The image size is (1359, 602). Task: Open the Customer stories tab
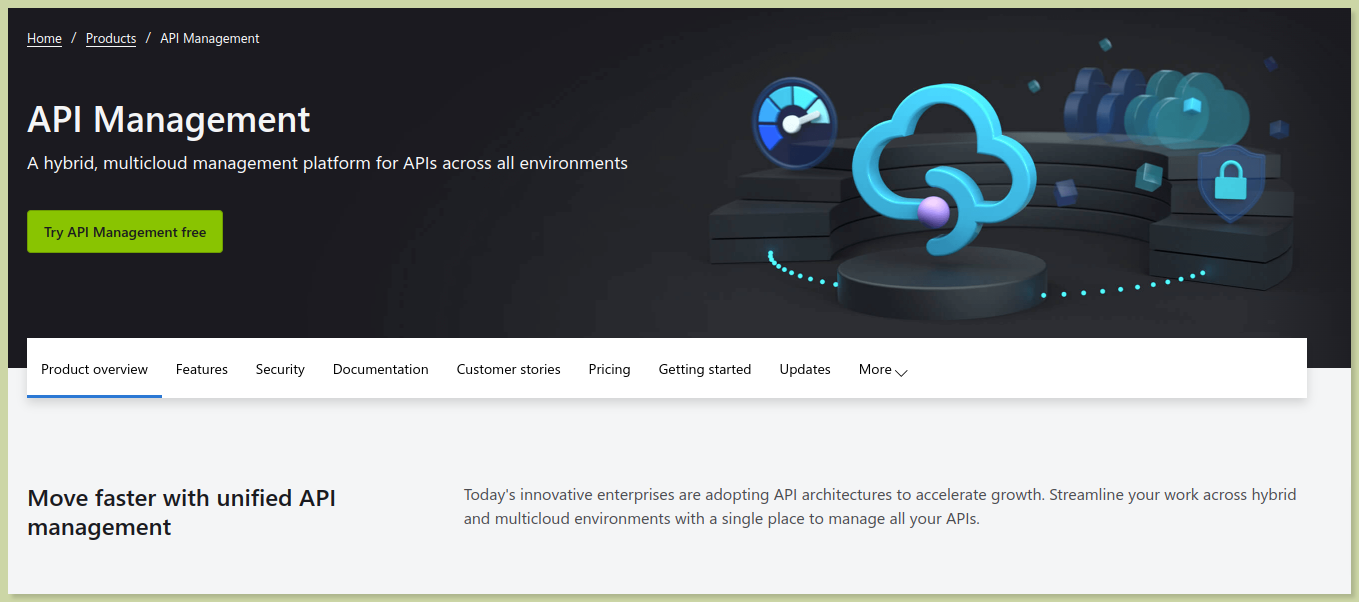(x=509, y=369)
